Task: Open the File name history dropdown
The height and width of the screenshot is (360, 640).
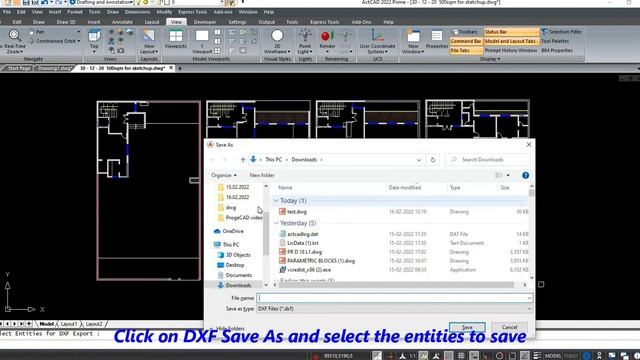Action: (529, 298)
